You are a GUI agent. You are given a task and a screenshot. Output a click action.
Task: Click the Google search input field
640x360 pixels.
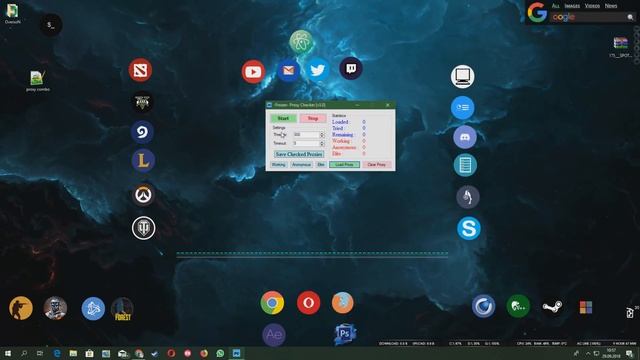coord(588,17)
